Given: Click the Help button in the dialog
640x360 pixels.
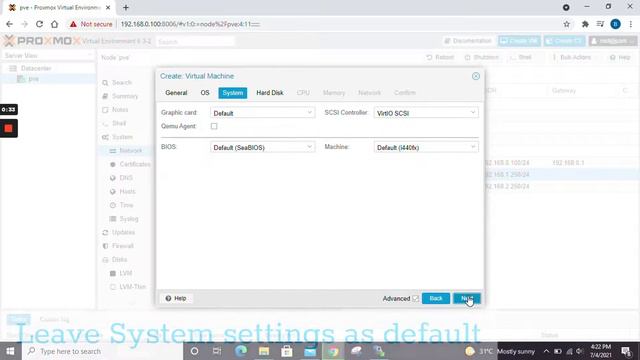Looking at the screenshot, I should 176,298.
